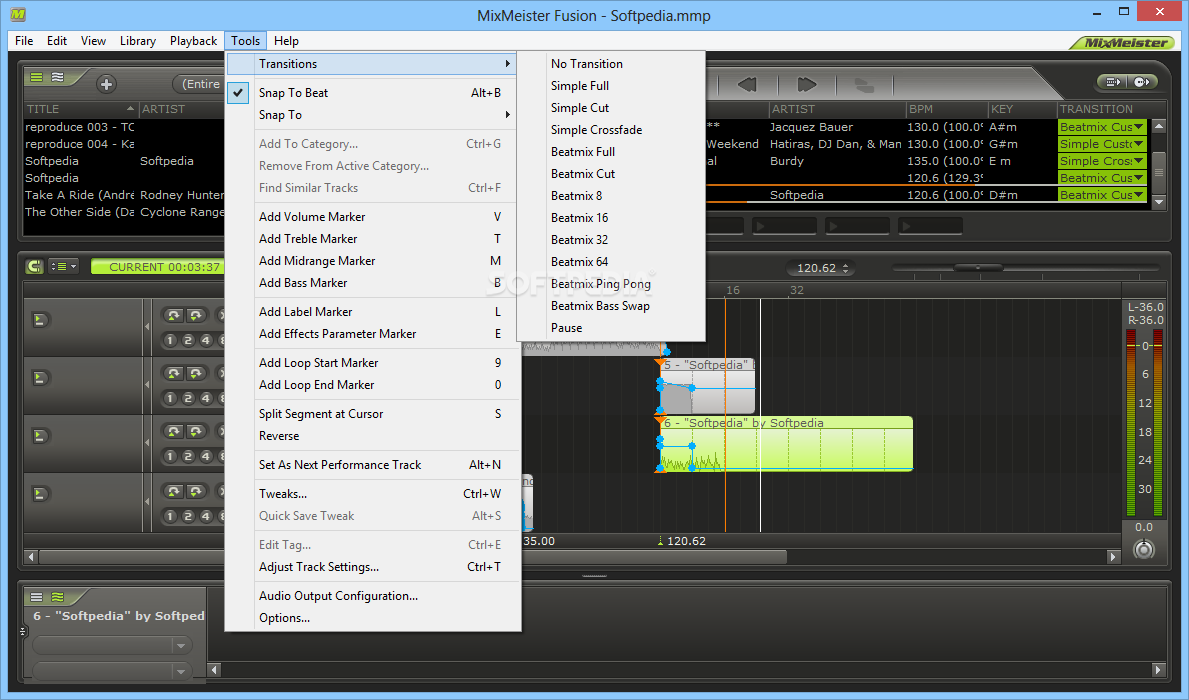Click the fourth timeline track play icon

(40, 494)
